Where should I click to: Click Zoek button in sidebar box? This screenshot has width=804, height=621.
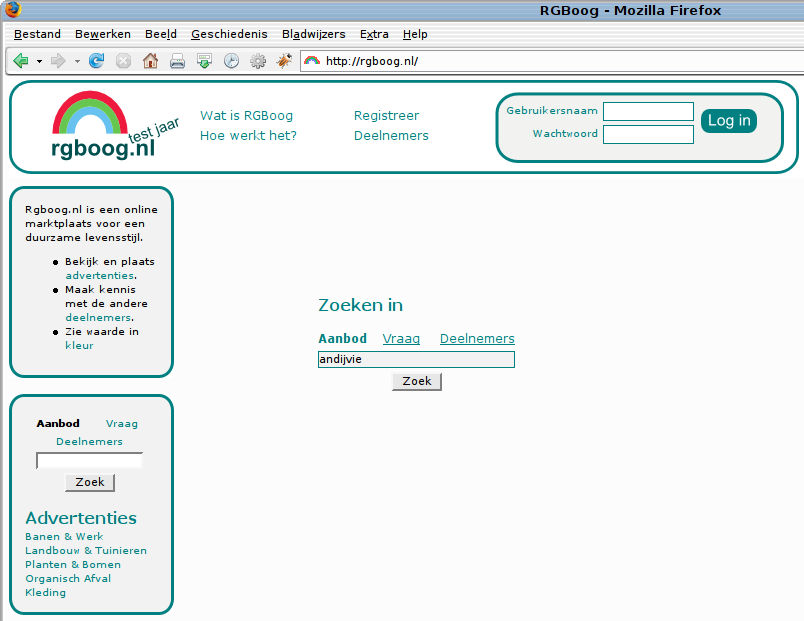point(90,483)
